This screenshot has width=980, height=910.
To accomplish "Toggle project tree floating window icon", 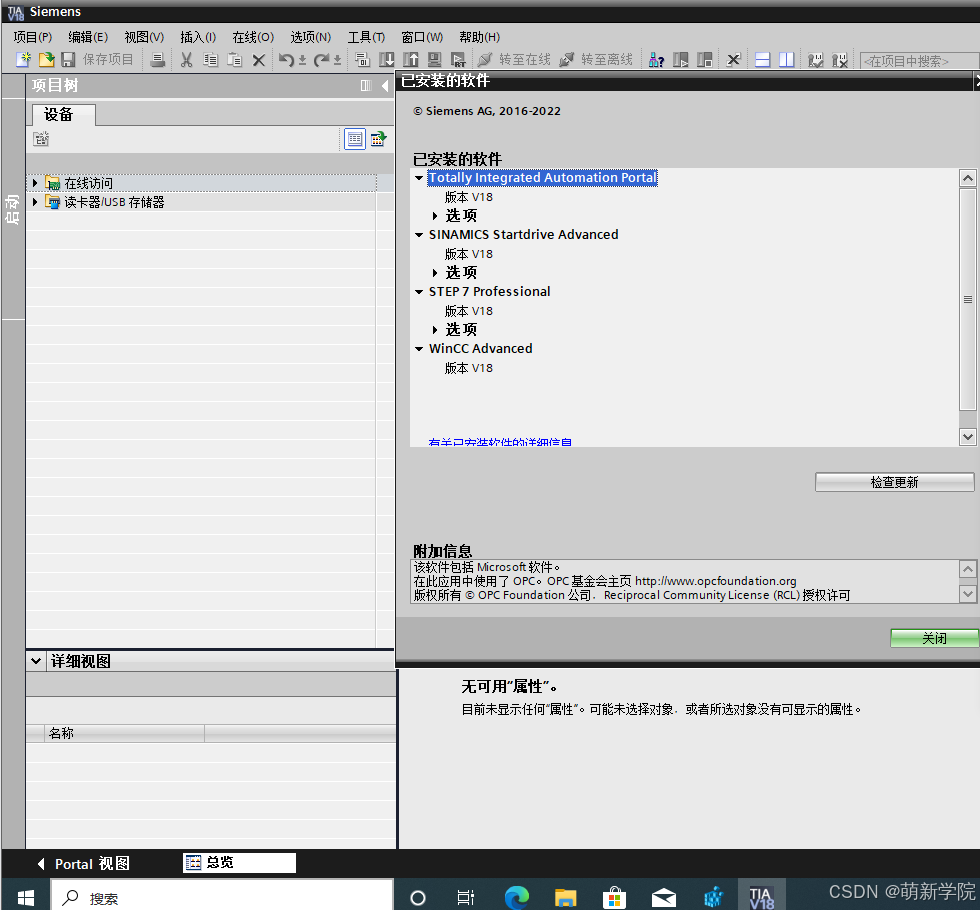I will 366,86.
